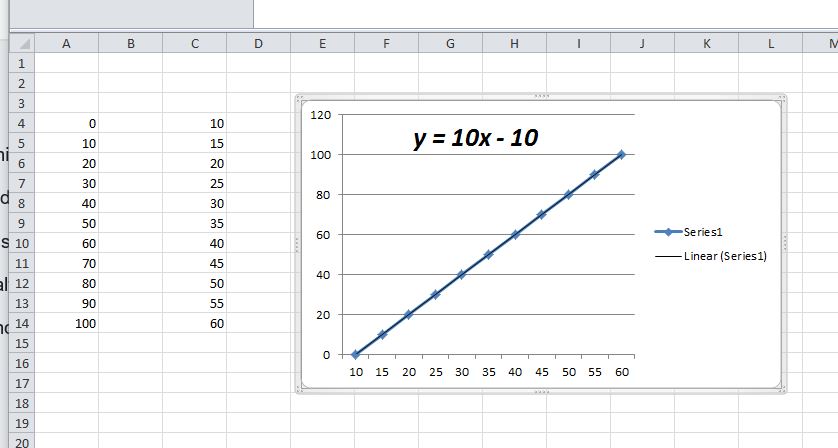Image resolution: width=838 pixels, height=448 pixels.
Task: Click the 45 label on the horizontal axis
Action: [541, 372]
